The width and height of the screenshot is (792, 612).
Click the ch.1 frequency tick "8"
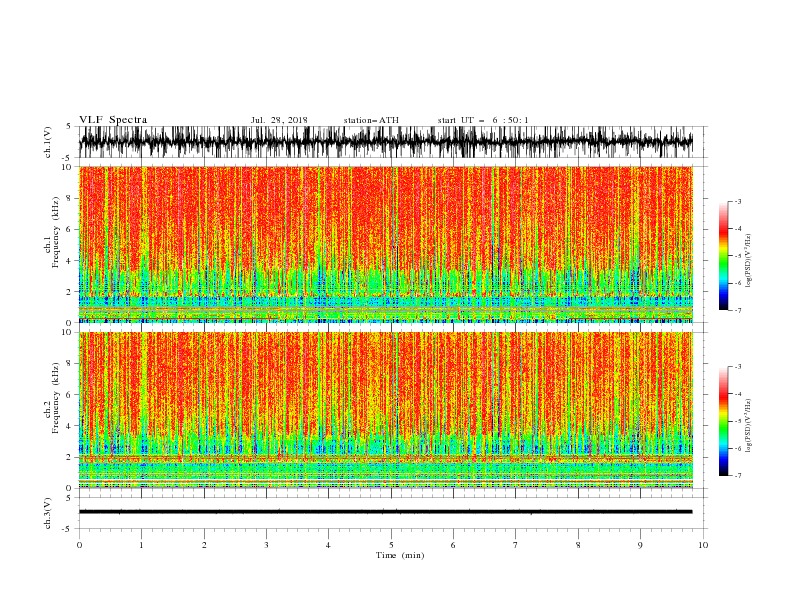69,198
